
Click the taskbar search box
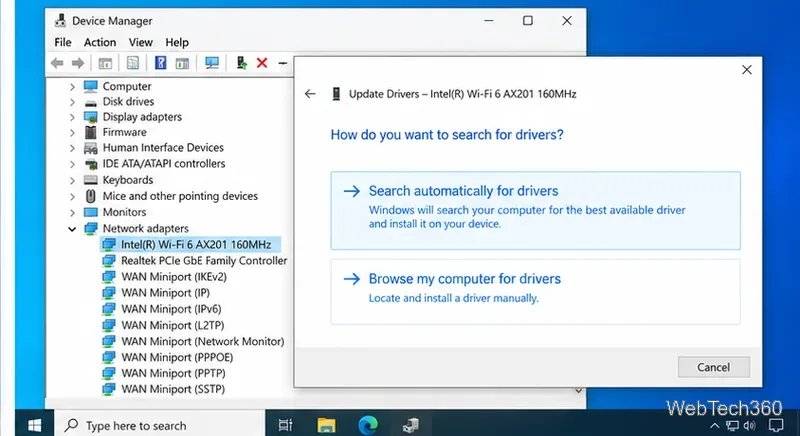coord(160,425)
